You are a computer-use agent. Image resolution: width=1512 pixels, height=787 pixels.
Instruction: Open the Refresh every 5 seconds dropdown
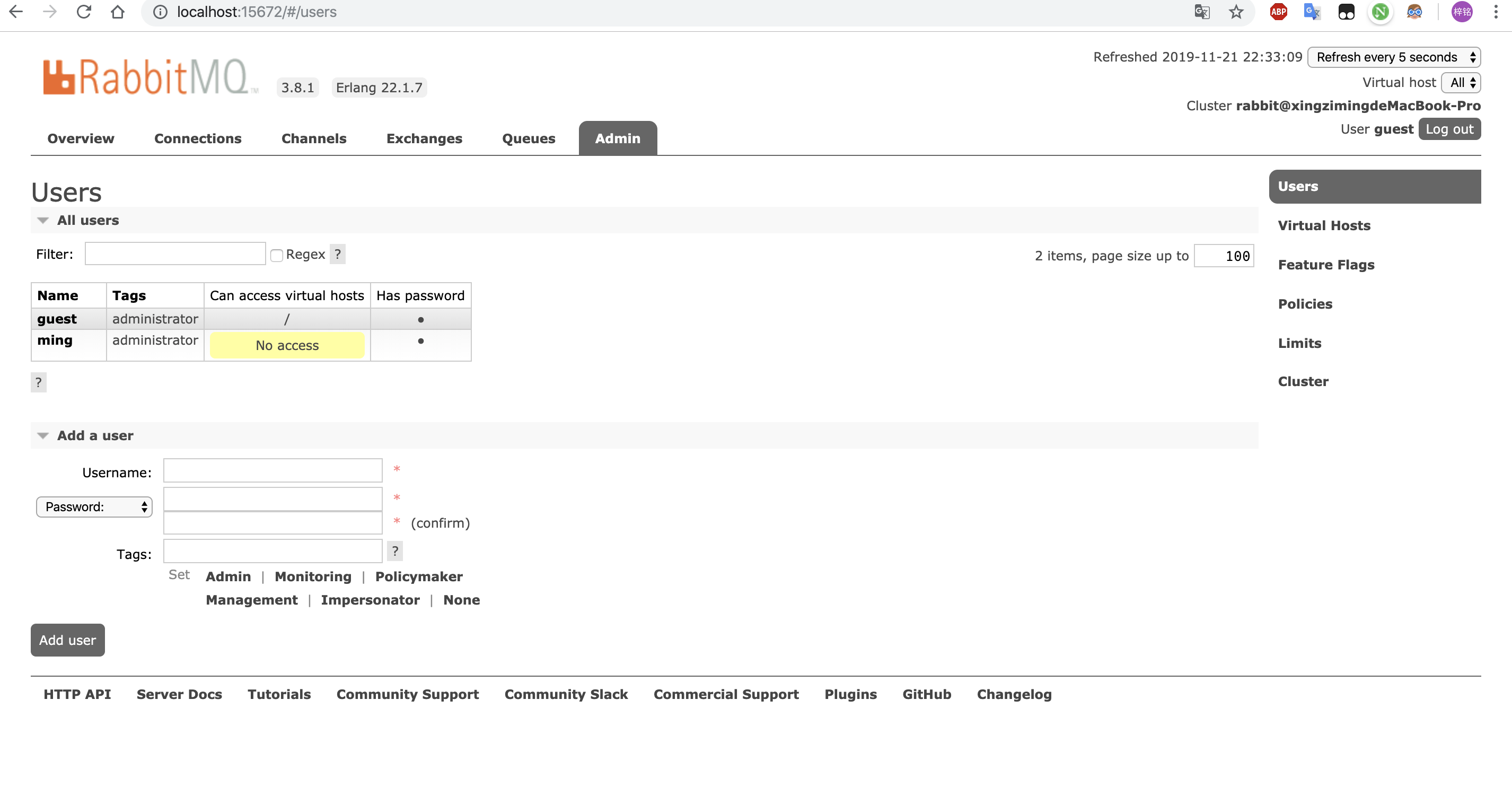tap(1394, 57)
